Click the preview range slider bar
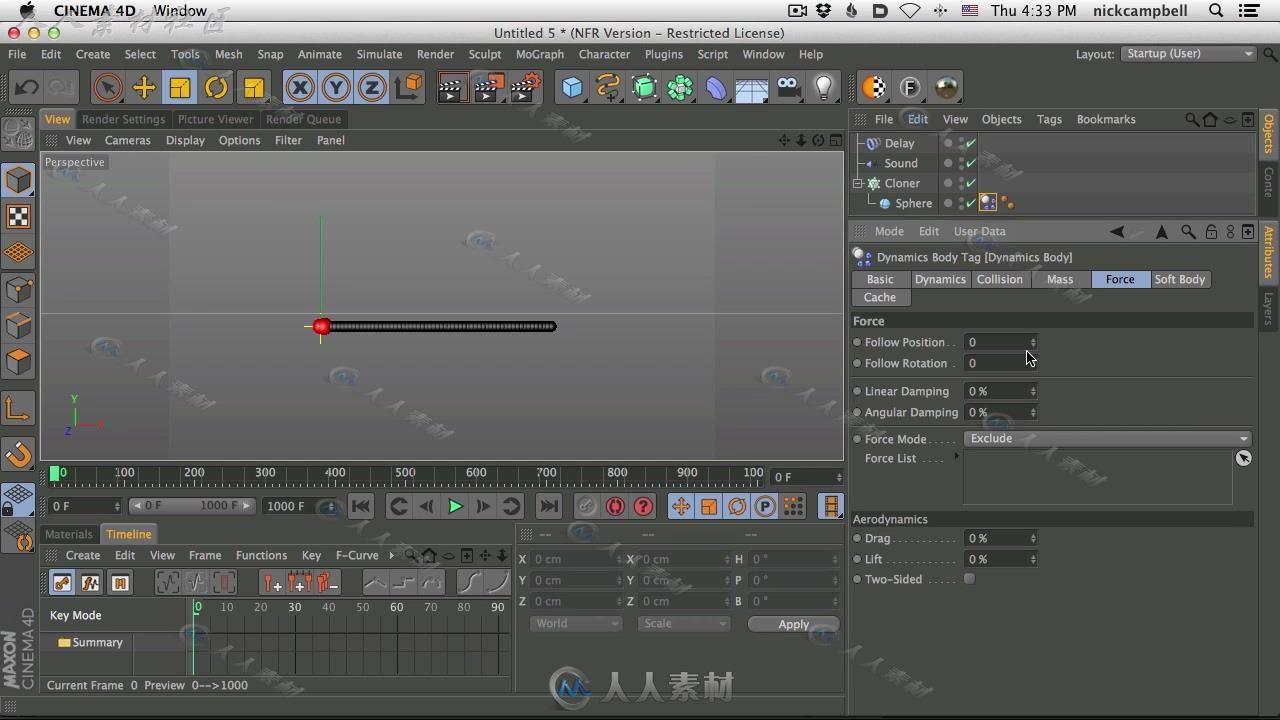Viewport: 1280px width, 720px height. coord(193,506)
